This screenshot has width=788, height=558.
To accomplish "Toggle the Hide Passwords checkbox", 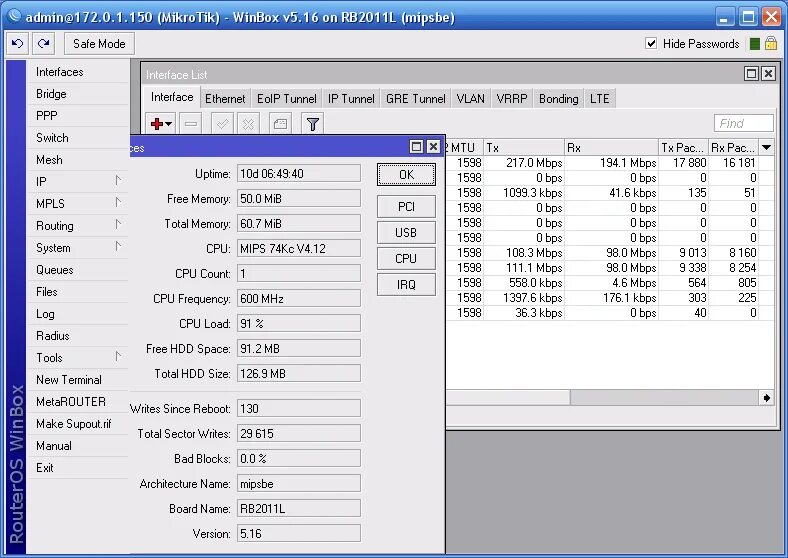I will tap(651, 44).
